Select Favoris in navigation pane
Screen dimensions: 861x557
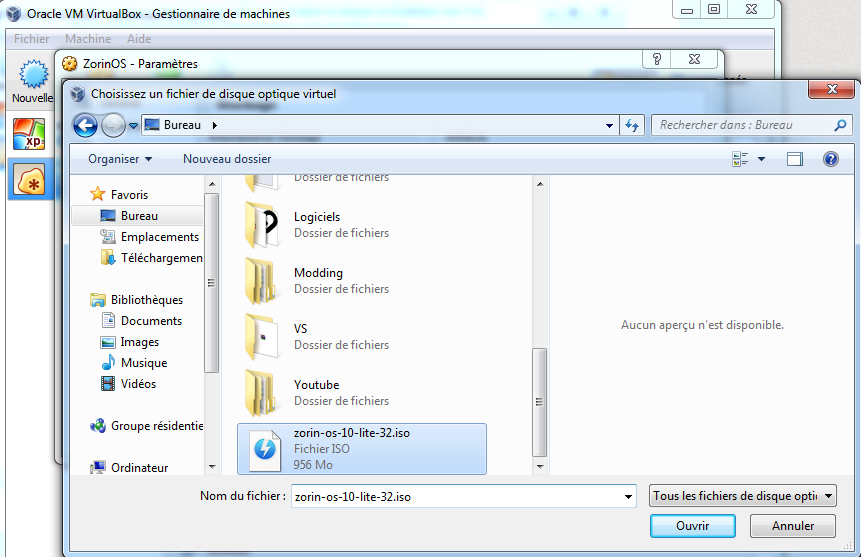click(129, 194)
